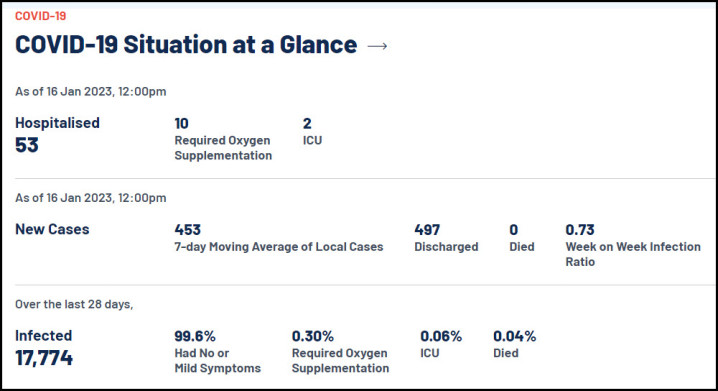Open the COVID-19 Situation at a Glance heading
This screenshot has width=718, height=391.
click(186, 45)
